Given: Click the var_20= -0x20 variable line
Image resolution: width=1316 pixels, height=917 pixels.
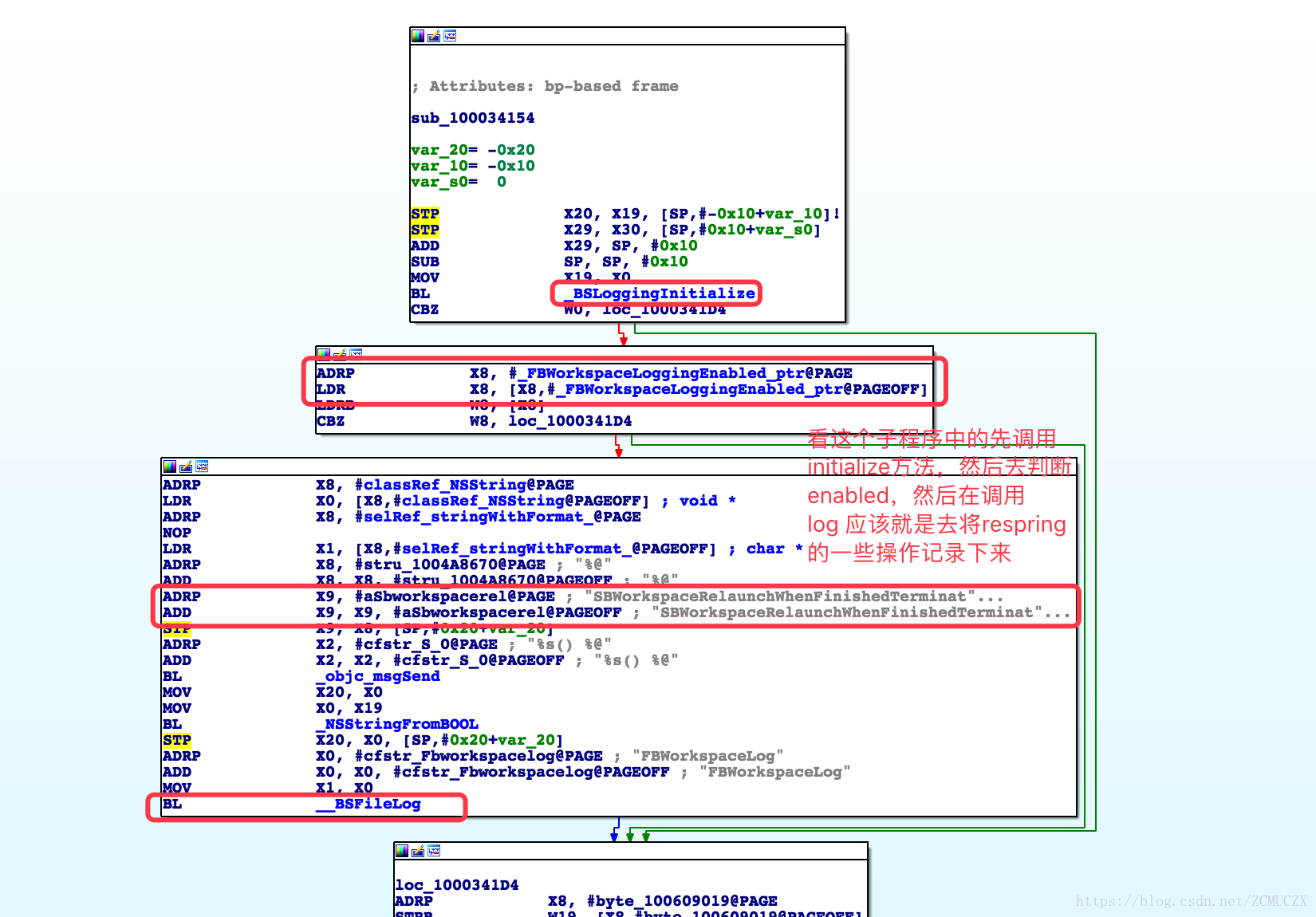Looking at the screenshot, I should click(473, 150).
